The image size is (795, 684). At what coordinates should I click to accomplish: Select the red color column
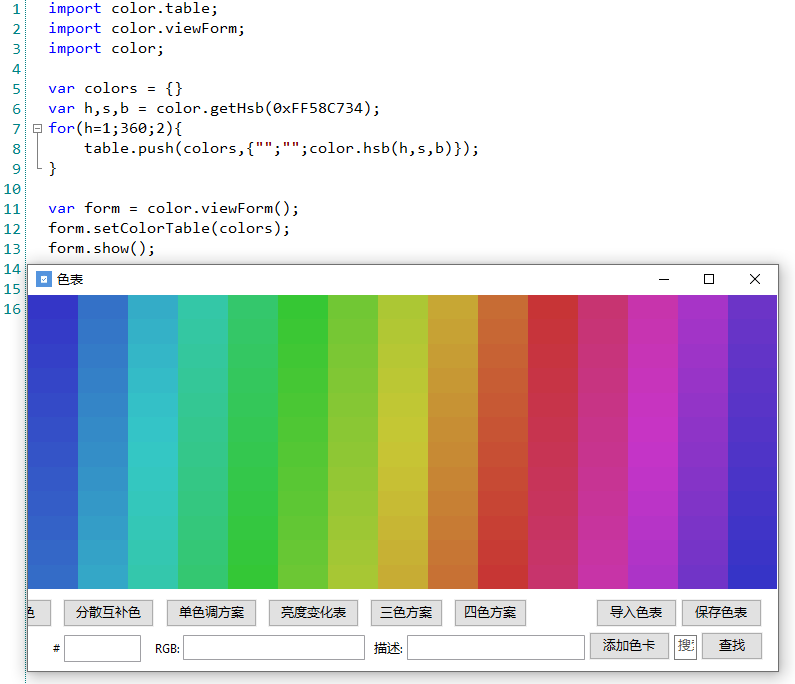click(x=552, y=440)
